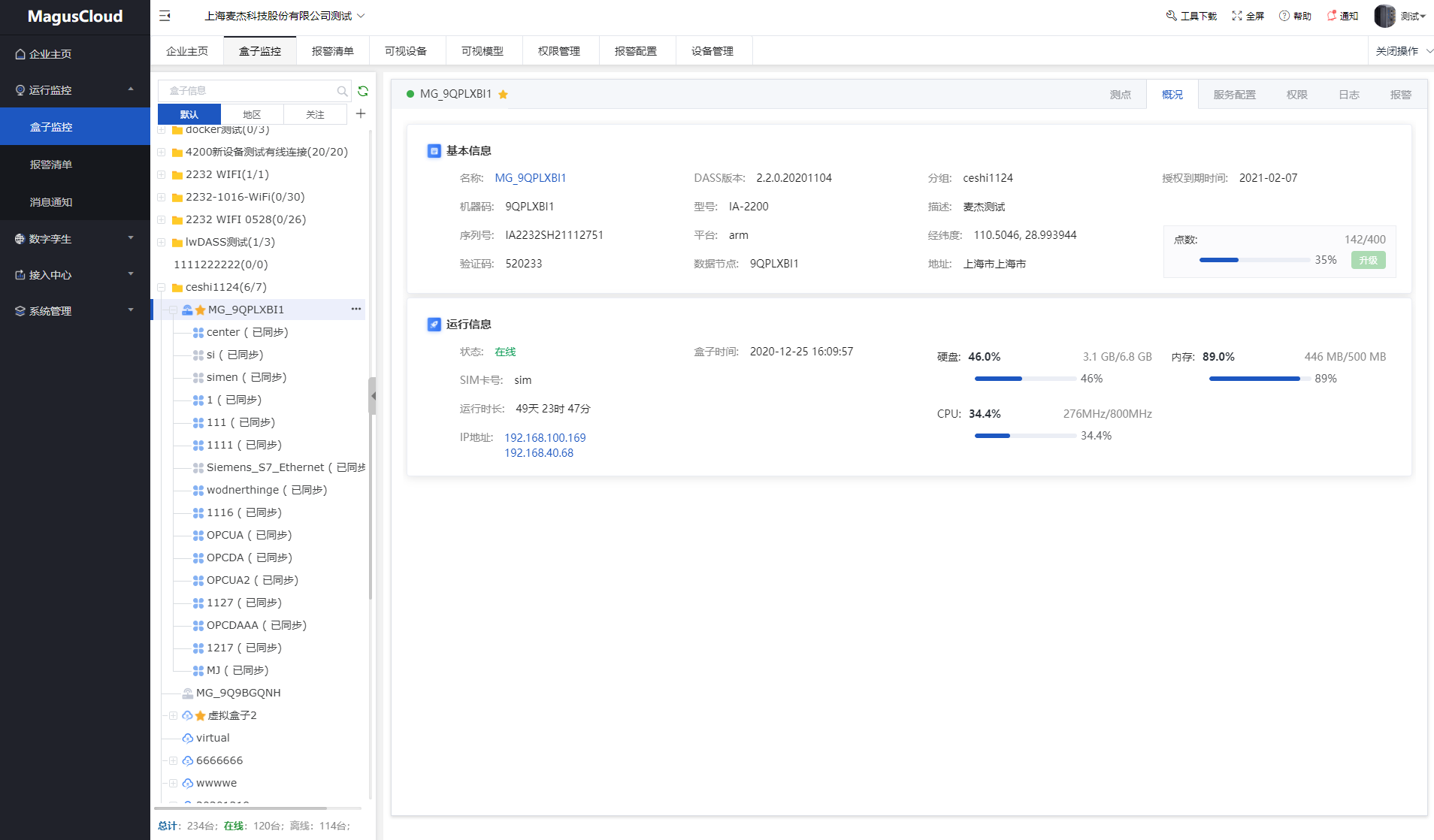Click the 点数 35% progress bar

[x=1254, y=260]
